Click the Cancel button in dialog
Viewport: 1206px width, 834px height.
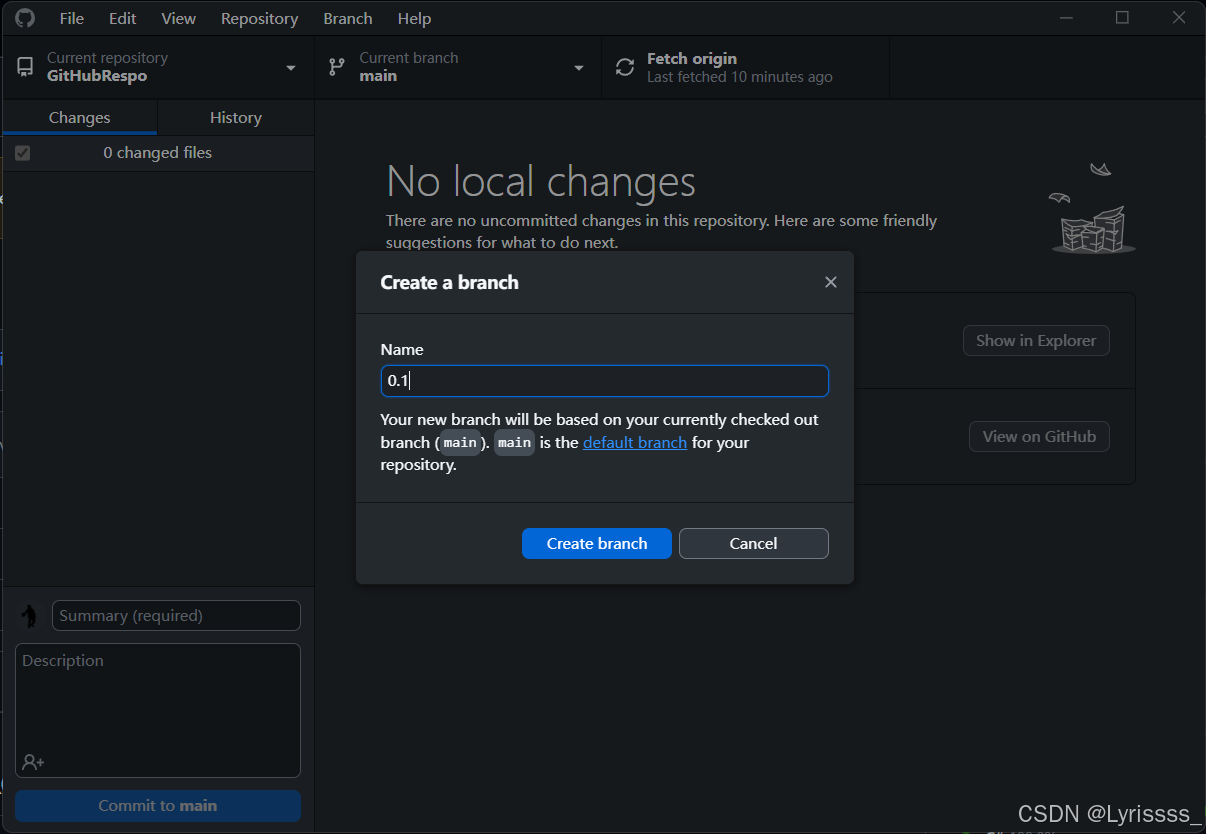click(754, 543)
